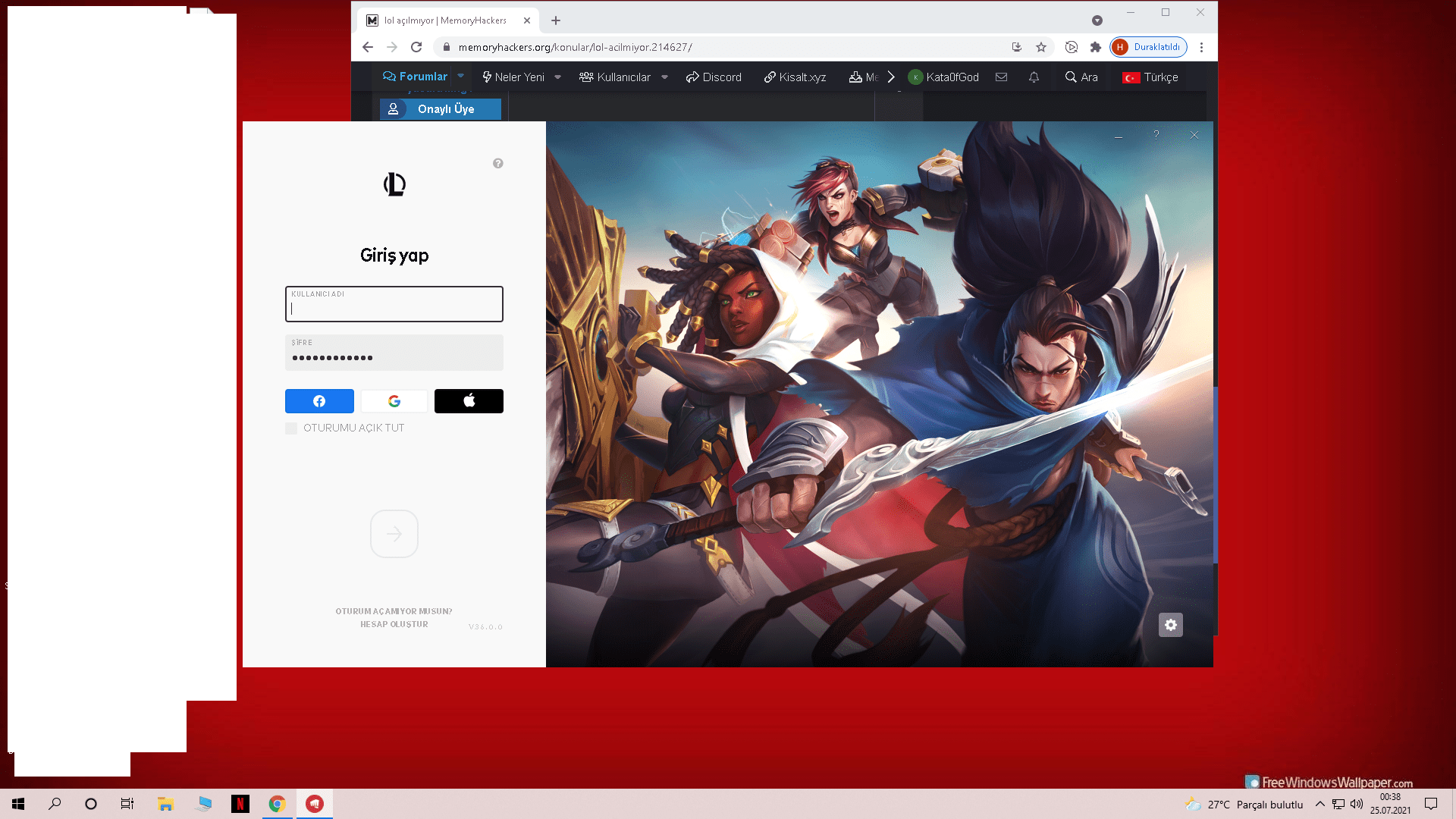The image size is (1456, 819).
Task: Open File Explorer from taskbar
Action: point(165,804)
